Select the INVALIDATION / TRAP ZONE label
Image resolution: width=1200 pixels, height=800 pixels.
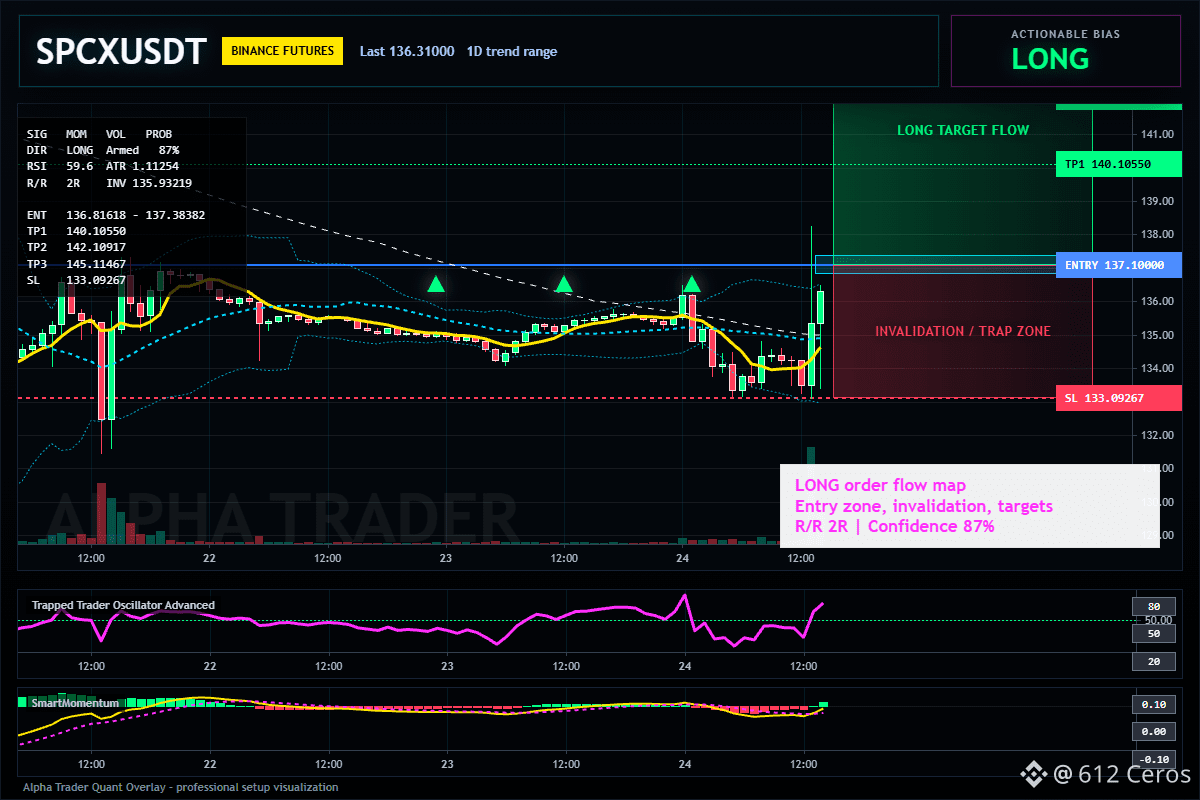[x=962, y=331]
